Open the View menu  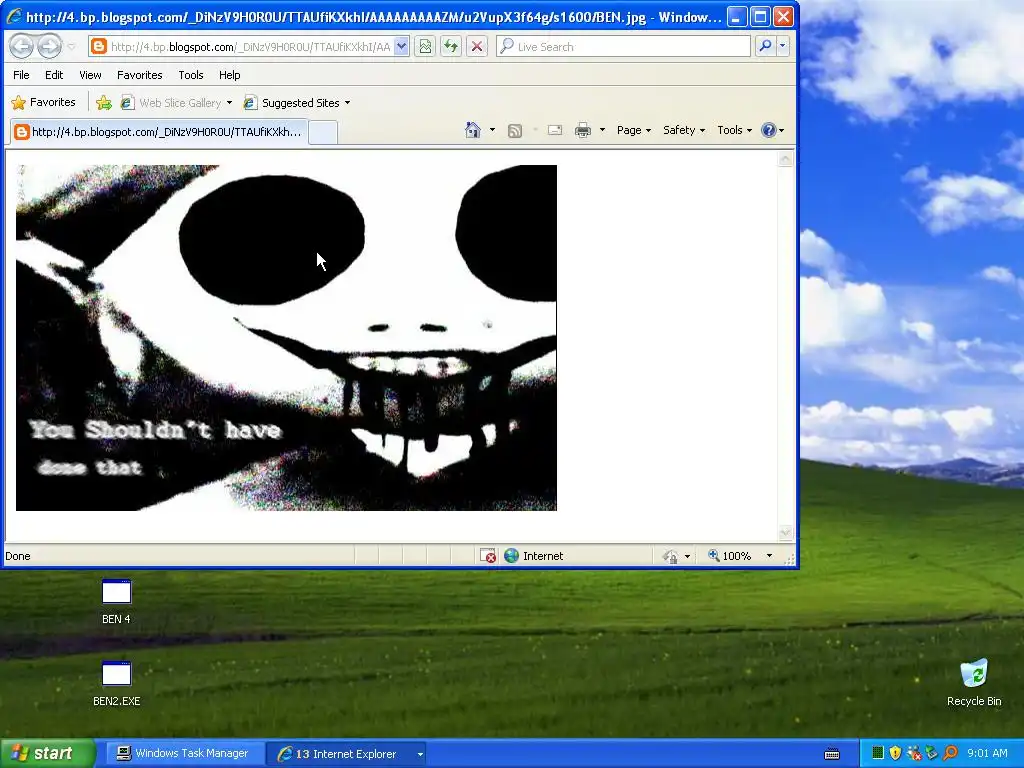(90, 75)
